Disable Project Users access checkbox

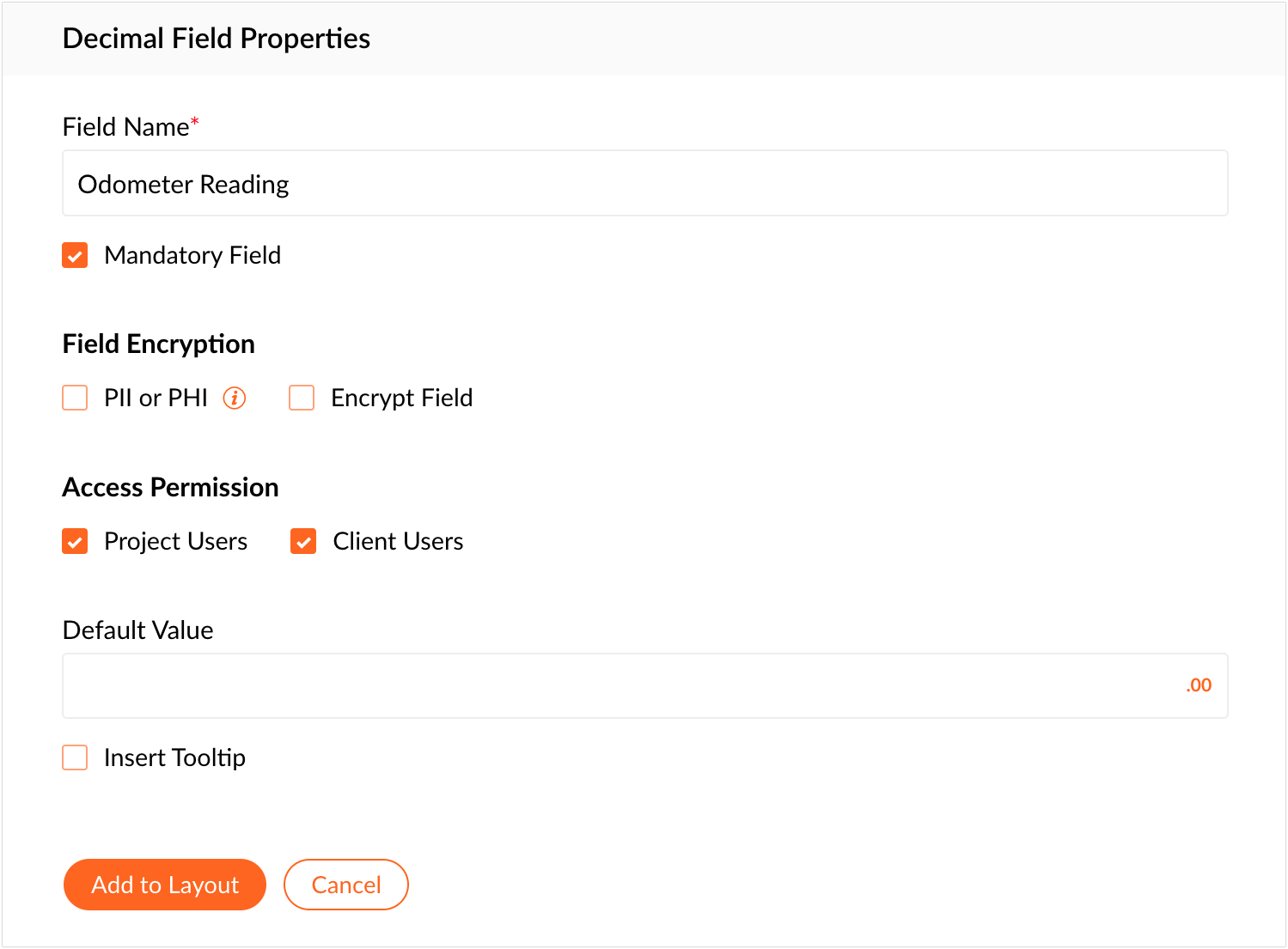tap(76, 542)
